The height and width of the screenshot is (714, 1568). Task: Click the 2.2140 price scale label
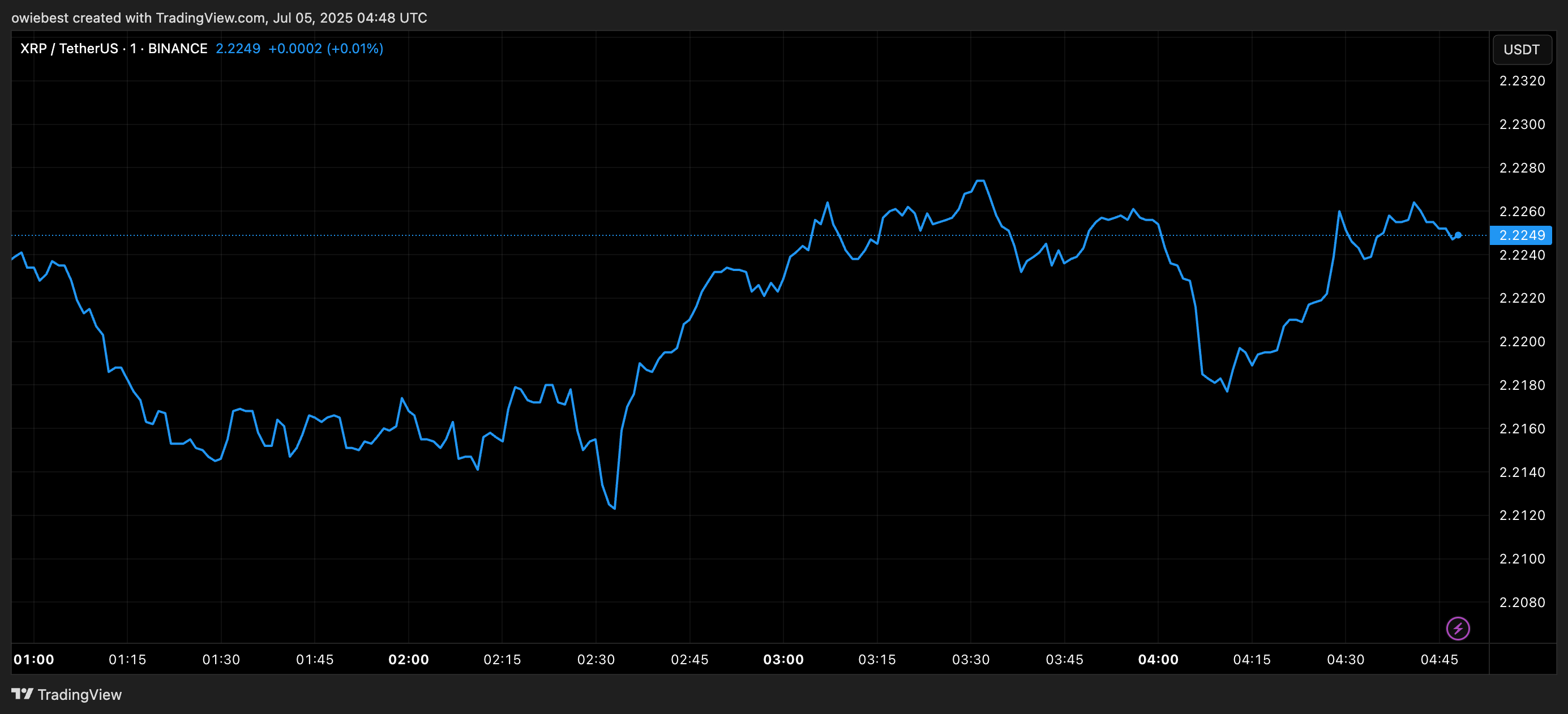point(1522,472)
